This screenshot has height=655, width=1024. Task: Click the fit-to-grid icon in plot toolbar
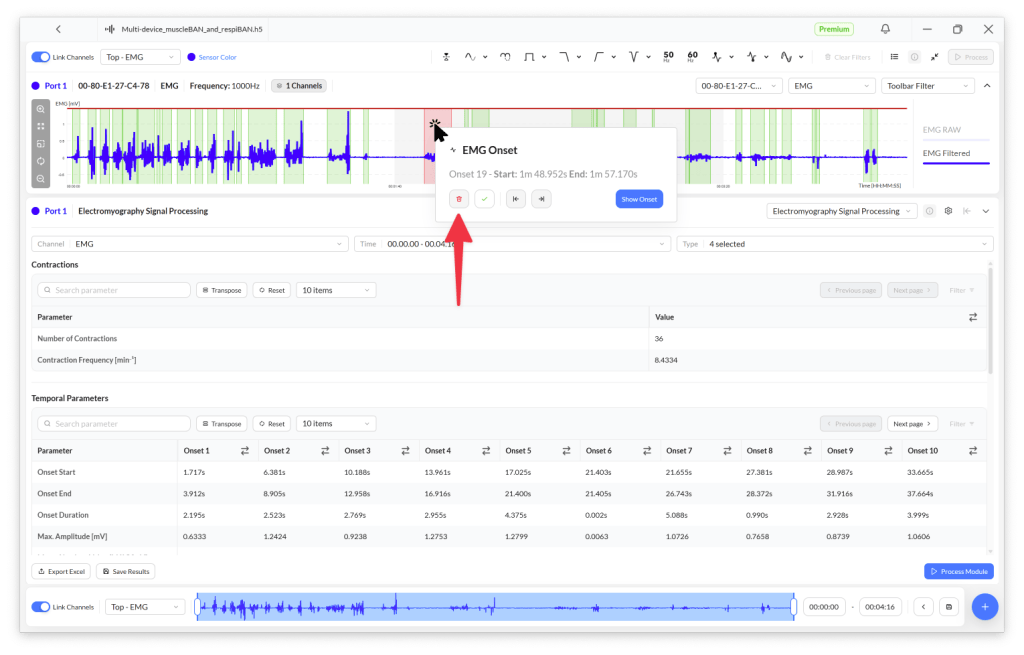point(40,126)
